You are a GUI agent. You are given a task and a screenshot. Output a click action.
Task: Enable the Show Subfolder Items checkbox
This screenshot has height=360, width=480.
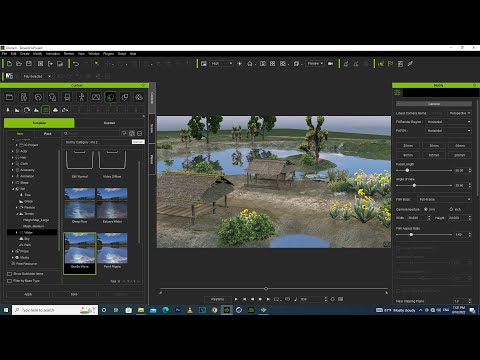pyautogui.click(x=10, y=274)
